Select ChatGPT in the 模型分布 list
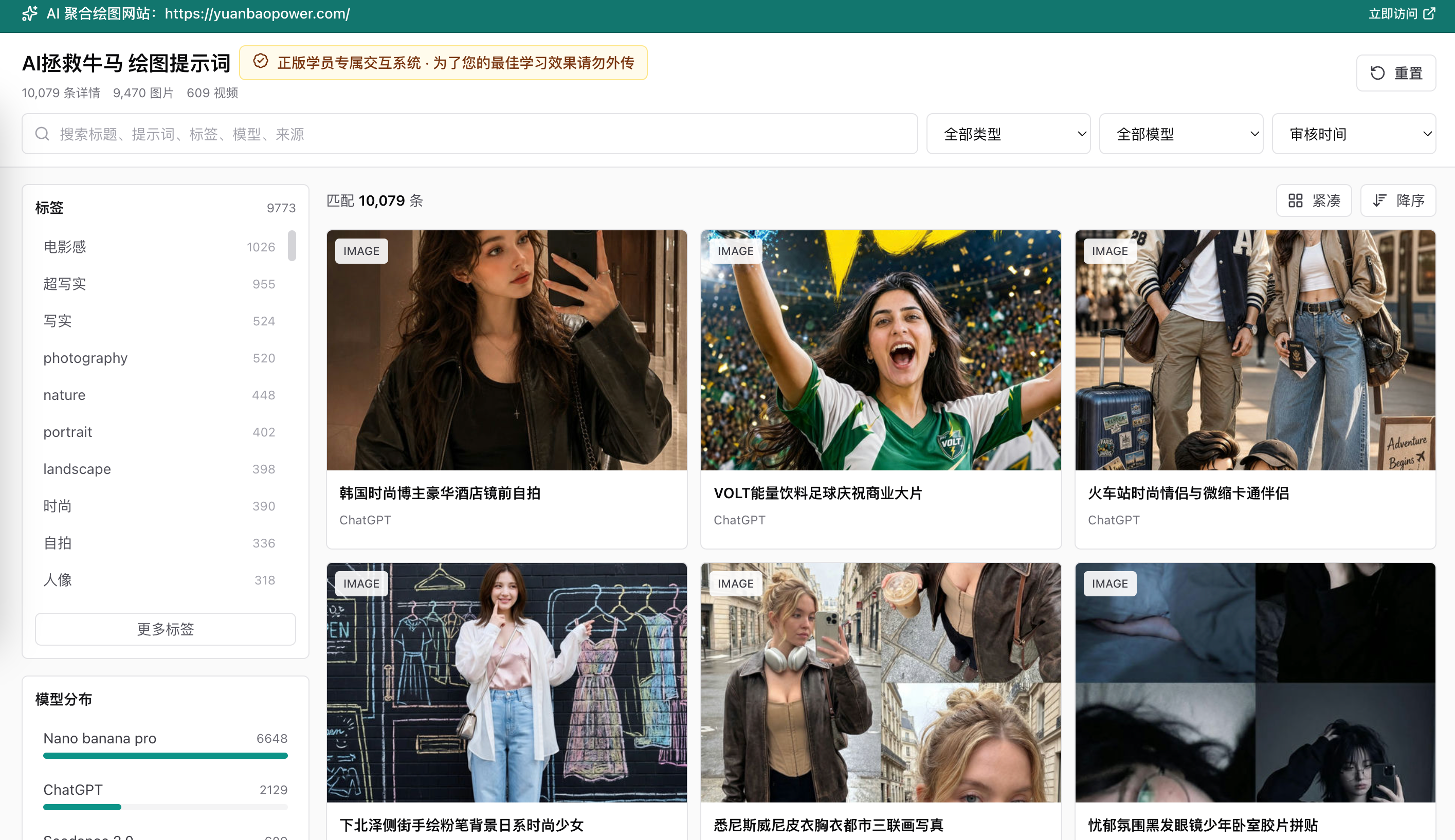 165,796
